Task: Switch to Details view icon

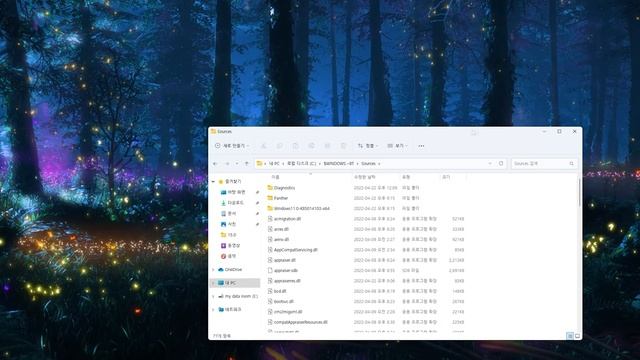Action: pyautogui.click(x=570, y=336)
